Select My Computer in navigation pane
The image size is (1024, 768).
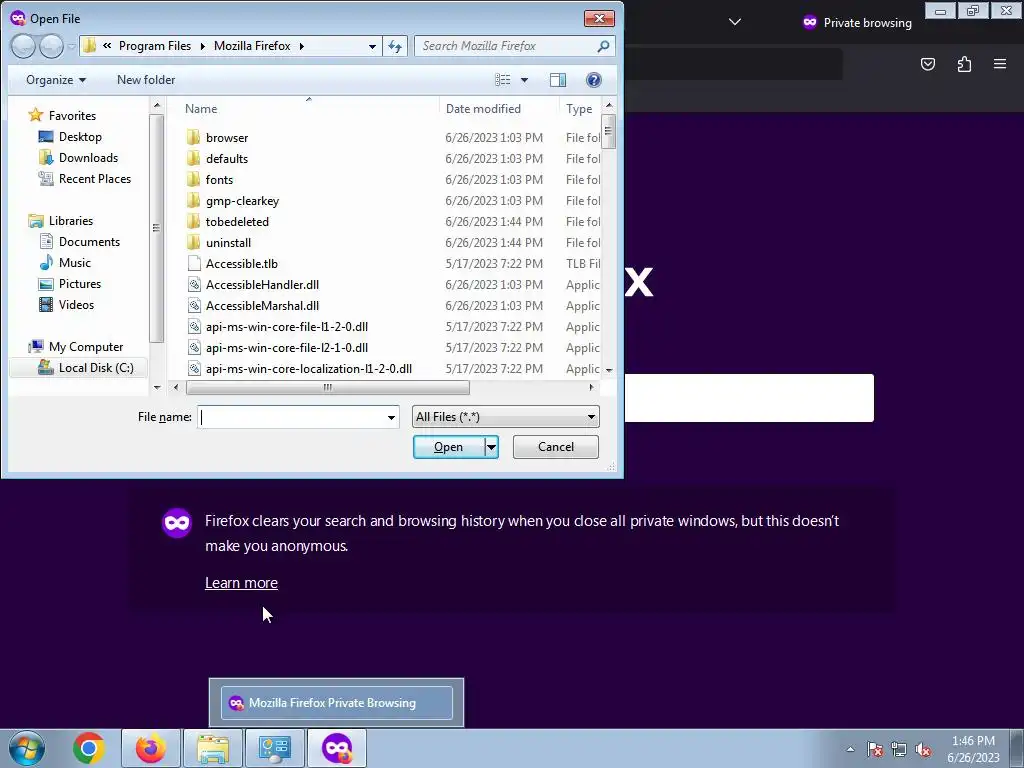pyautogui.click(x=85, y=347)
